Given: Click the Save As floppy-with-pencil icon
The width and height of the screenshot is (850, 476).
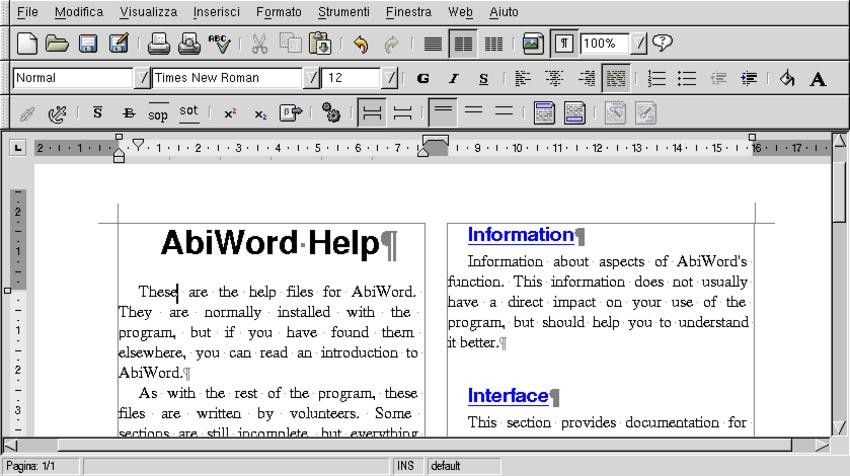Looking at the screenshot, I should point(119,43).
